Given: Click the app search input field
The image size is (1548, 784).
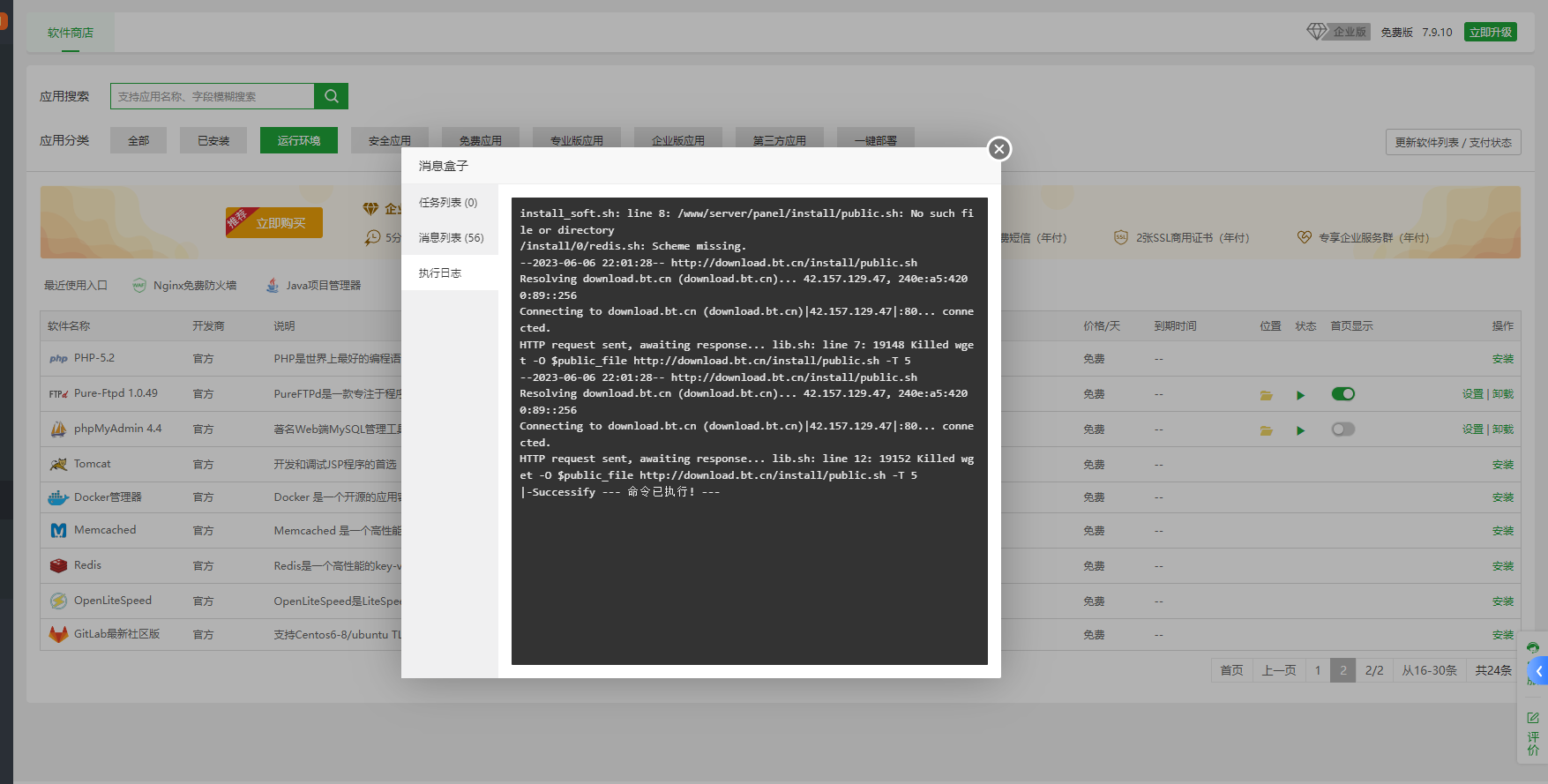Looking at the screenshot, I should pyautogui.click(x=213, y=96).
